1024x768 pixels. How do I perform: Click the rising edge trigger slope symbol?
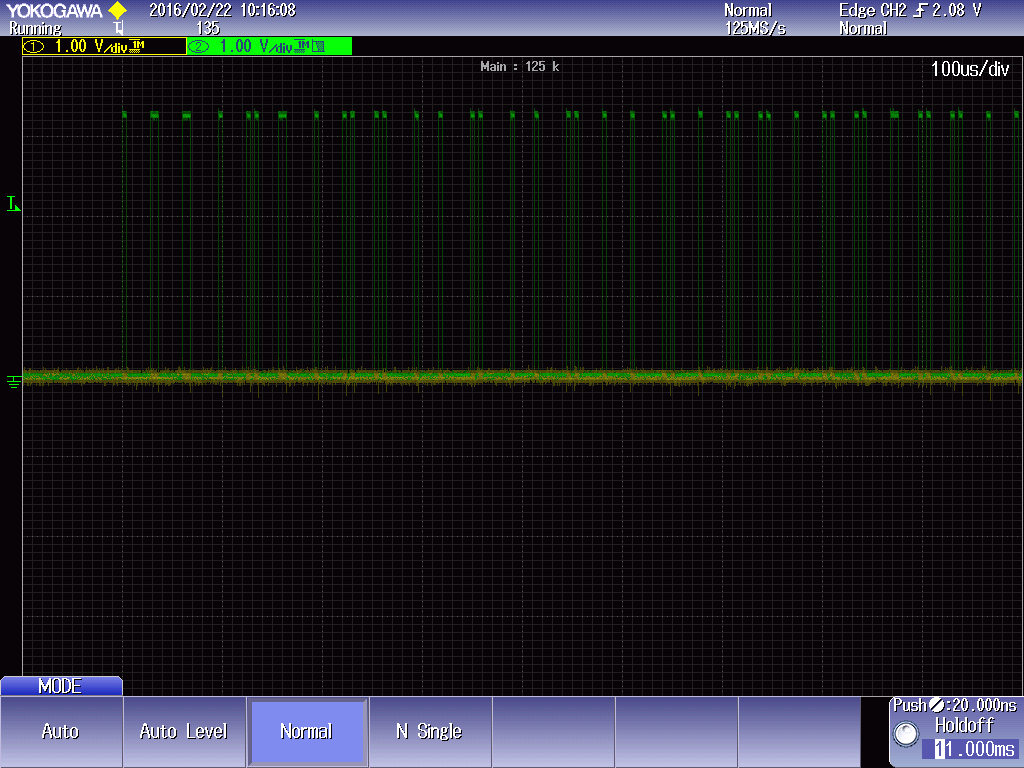point(920,11)
